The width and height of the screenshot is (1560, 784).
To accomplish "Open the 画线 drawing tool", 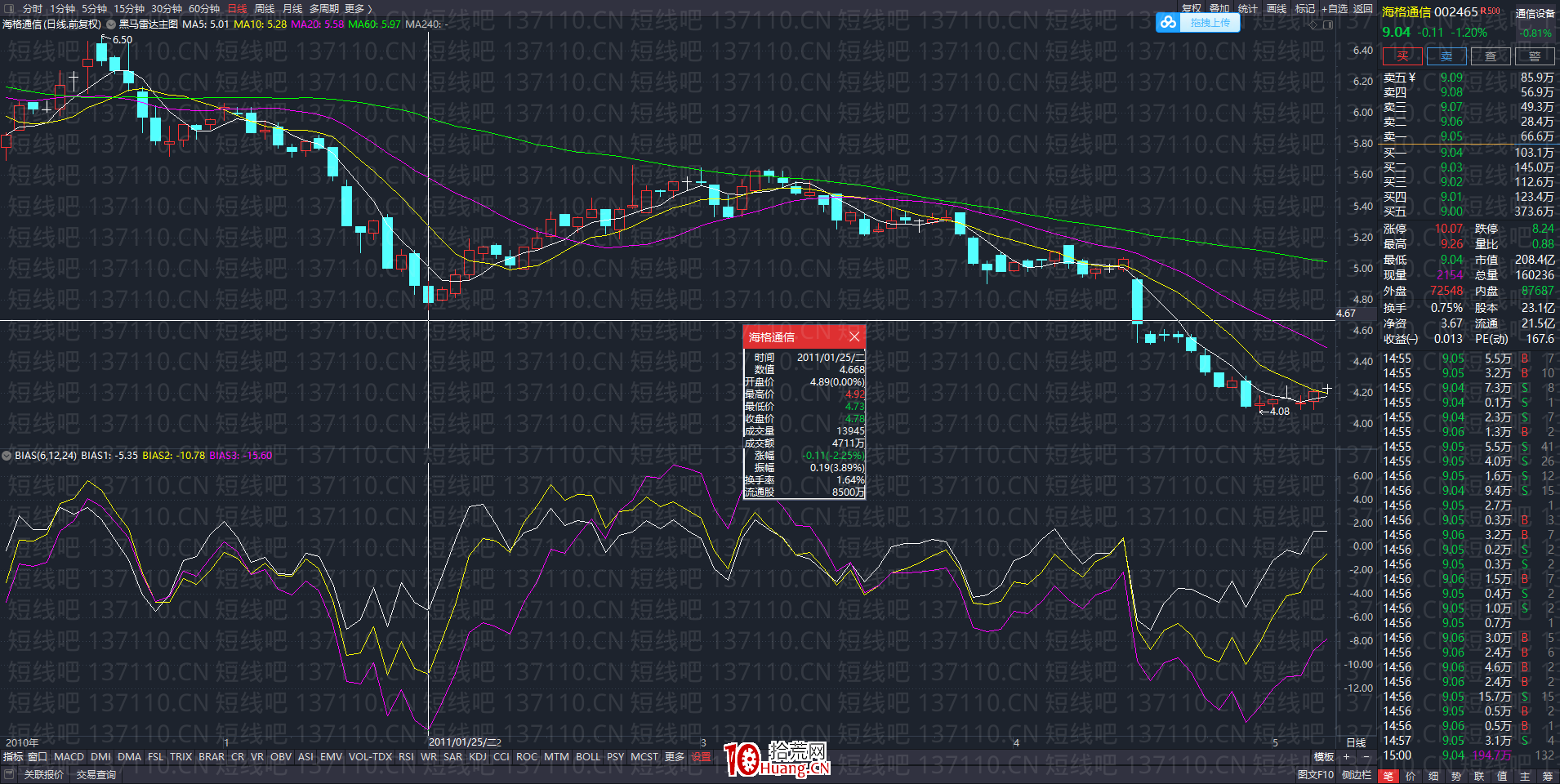I will pos(1277,8).
